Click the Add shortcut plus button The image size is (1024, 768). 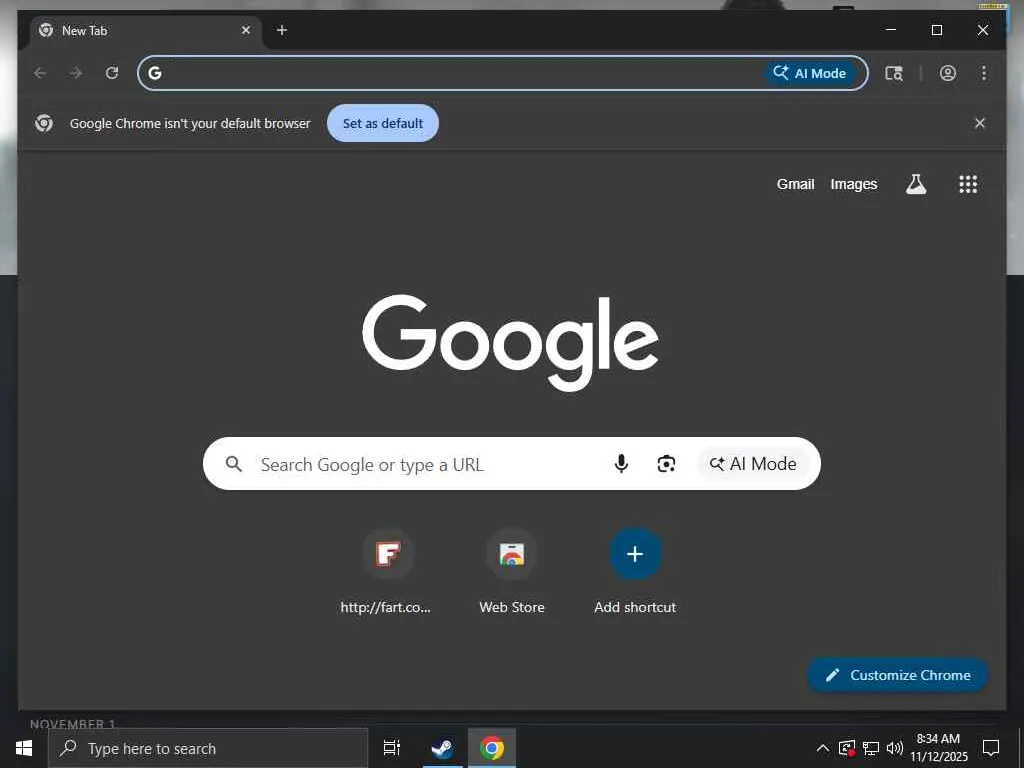click(635, 554)
